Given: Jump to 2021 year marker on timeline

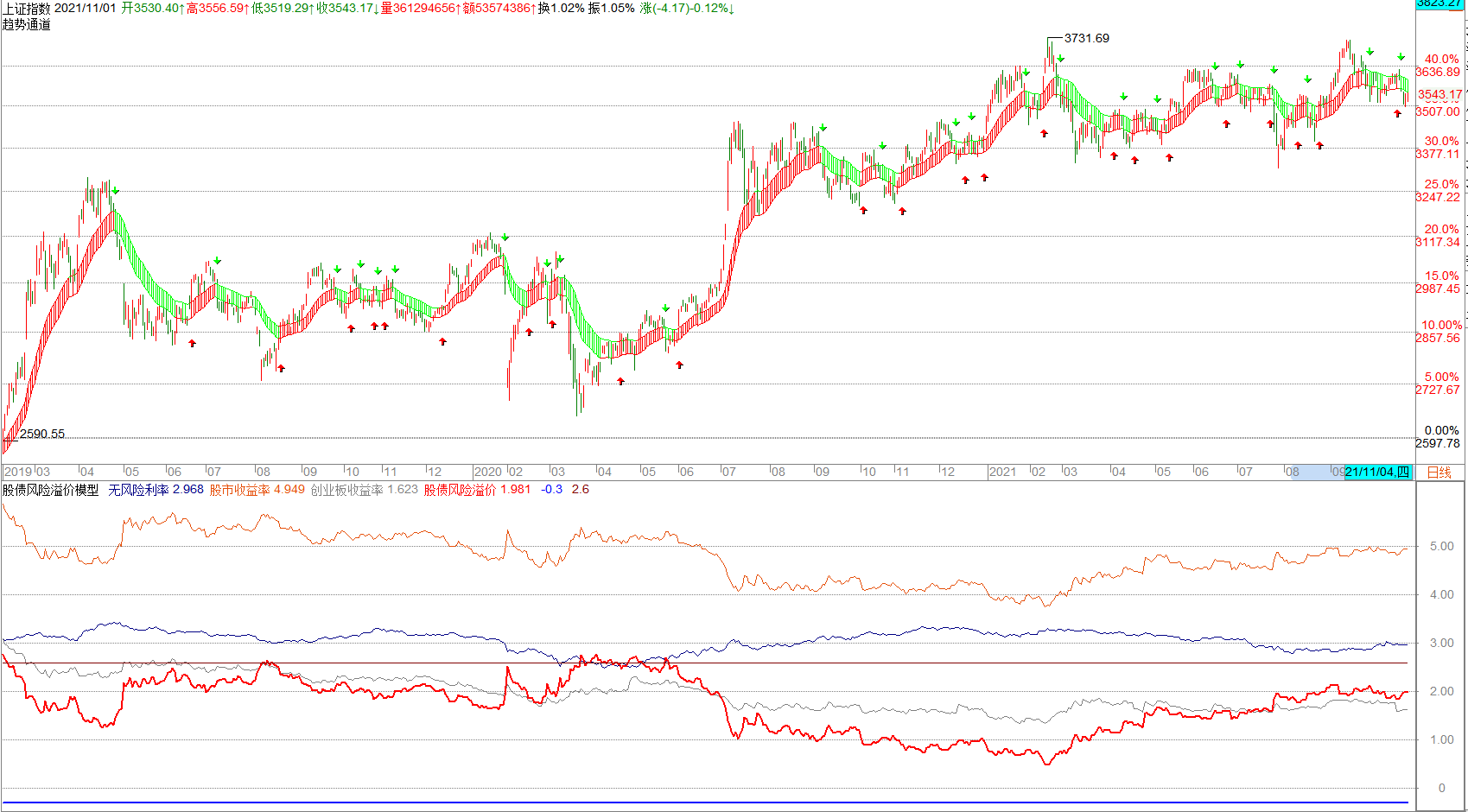Looking at the screenshot, I should pyautogui.click(x=1002, y=472).
